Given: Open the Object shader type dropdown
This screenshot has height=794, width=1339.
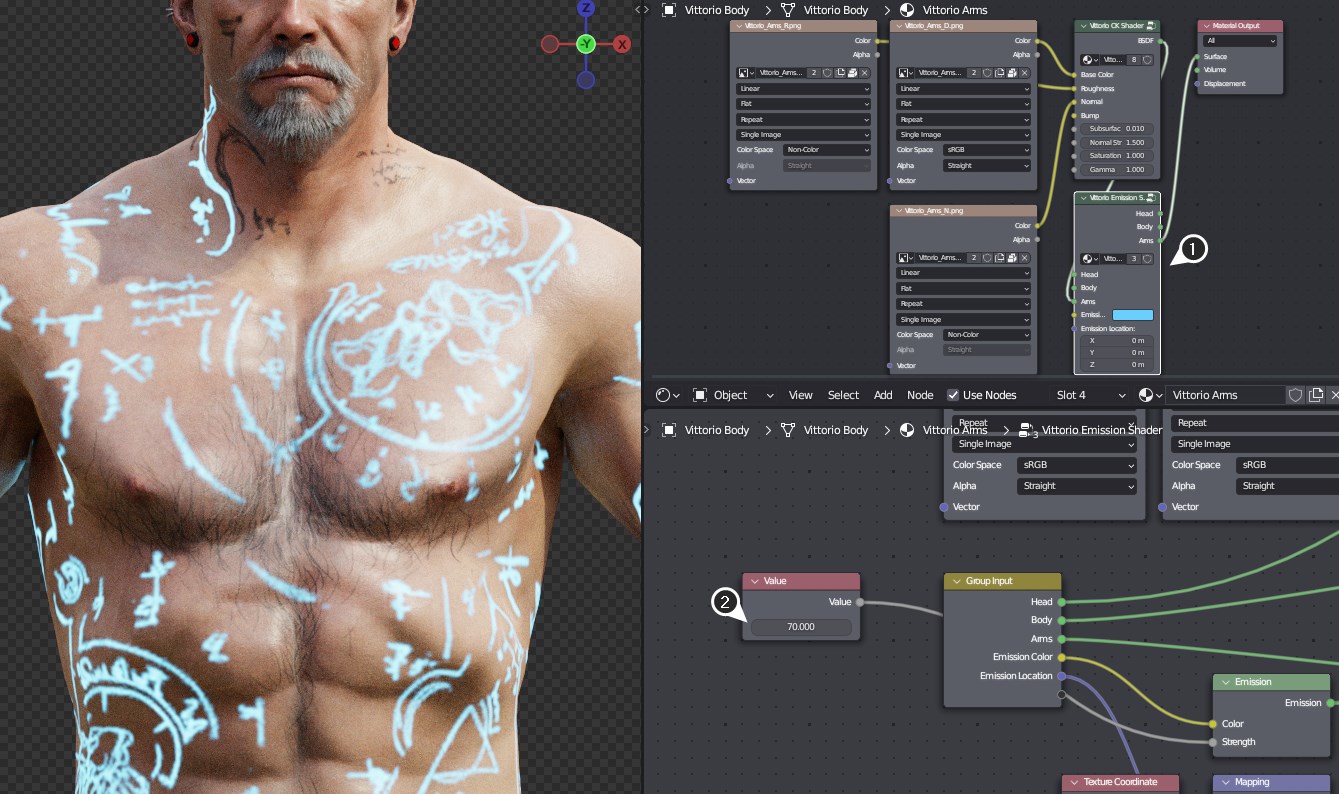Looking at the screenshot, I should [733, 395].
